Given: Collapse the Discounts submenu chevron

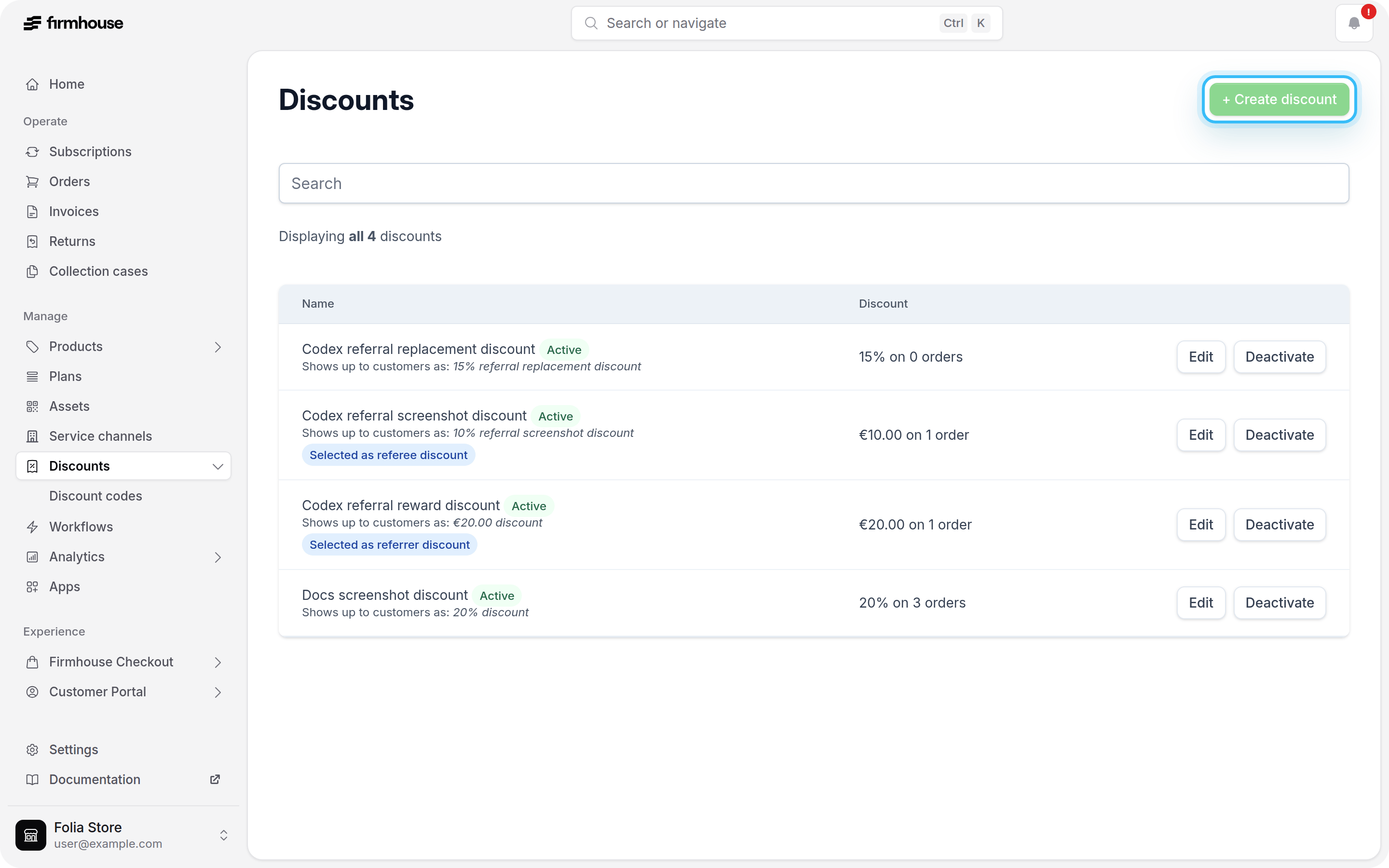Looking at the screenshot, I should (218, 466).
